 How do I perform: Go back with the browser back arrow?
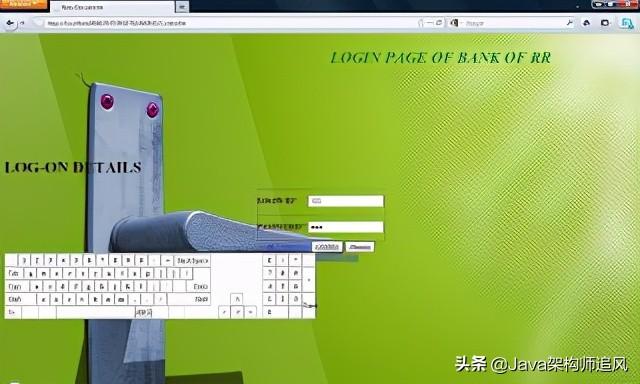click(10, 23)
